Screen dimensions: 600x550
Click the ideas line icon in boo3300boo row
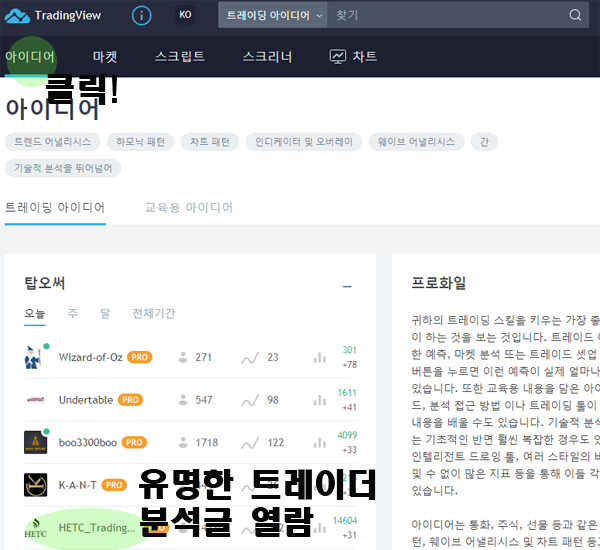[250, 443]
